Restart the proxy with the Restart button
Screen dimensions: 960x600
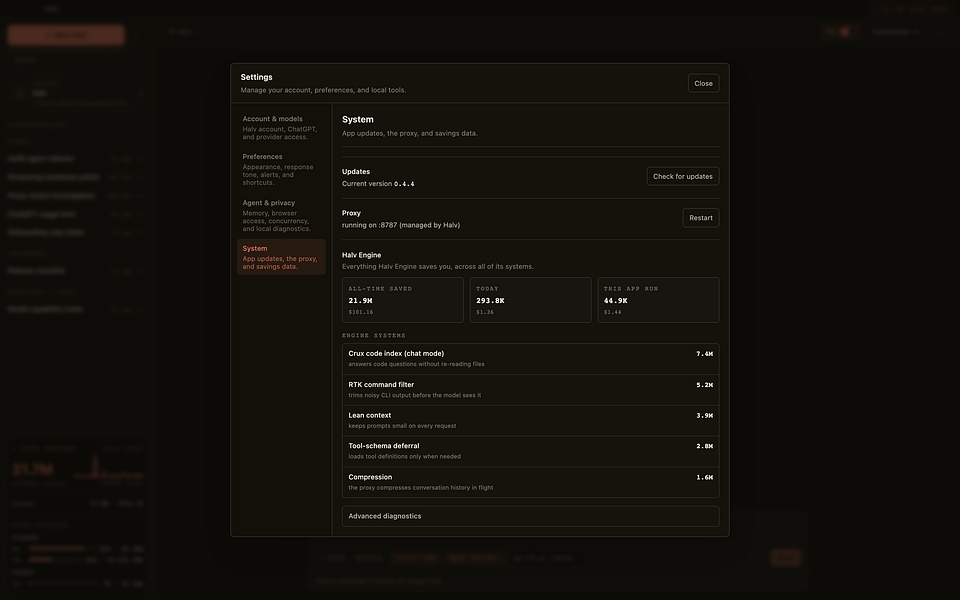pos(700,218)
